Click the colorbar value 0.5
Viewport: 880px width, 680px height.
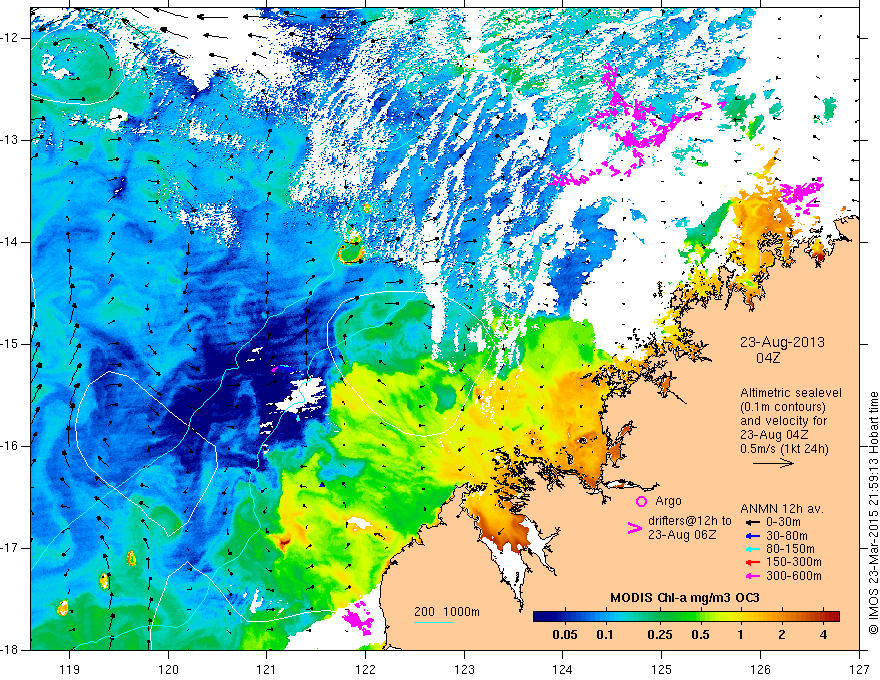pos(700,635)
